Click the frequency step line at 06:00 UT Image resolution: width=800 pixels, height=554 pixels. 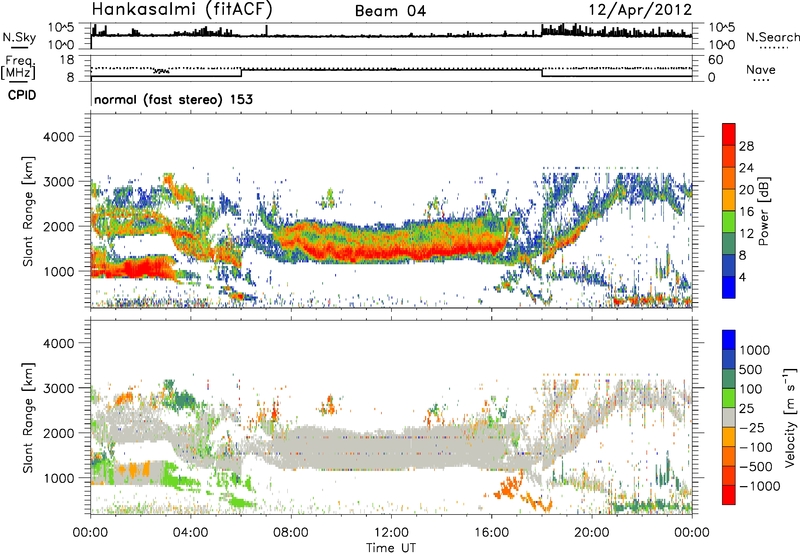pos(241,72)
